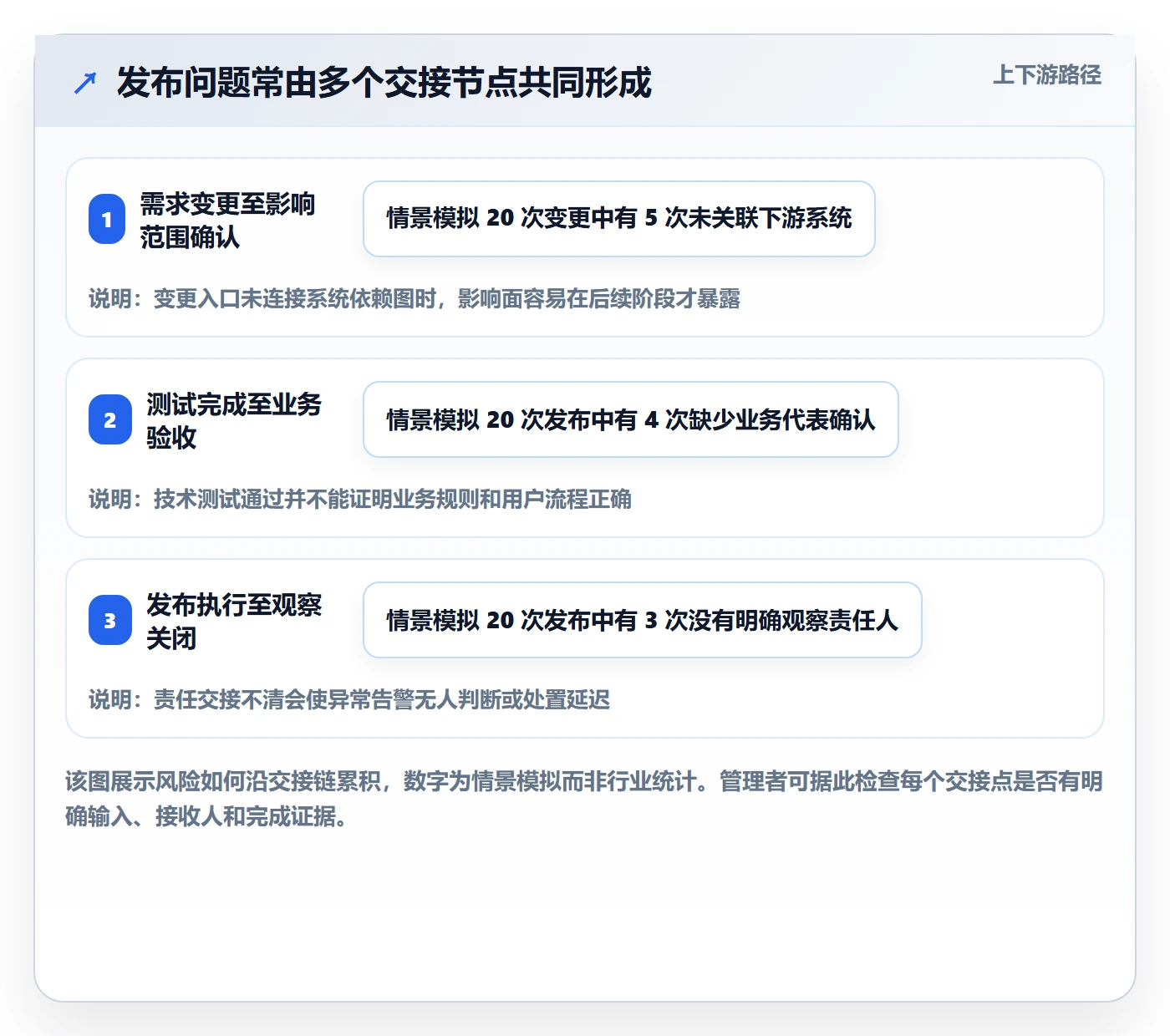Image resolution: width=1170 pixels, height=1036 pixels.
Task: Click the box 3 次没有明确观察责任人
Action: point(643,620)
